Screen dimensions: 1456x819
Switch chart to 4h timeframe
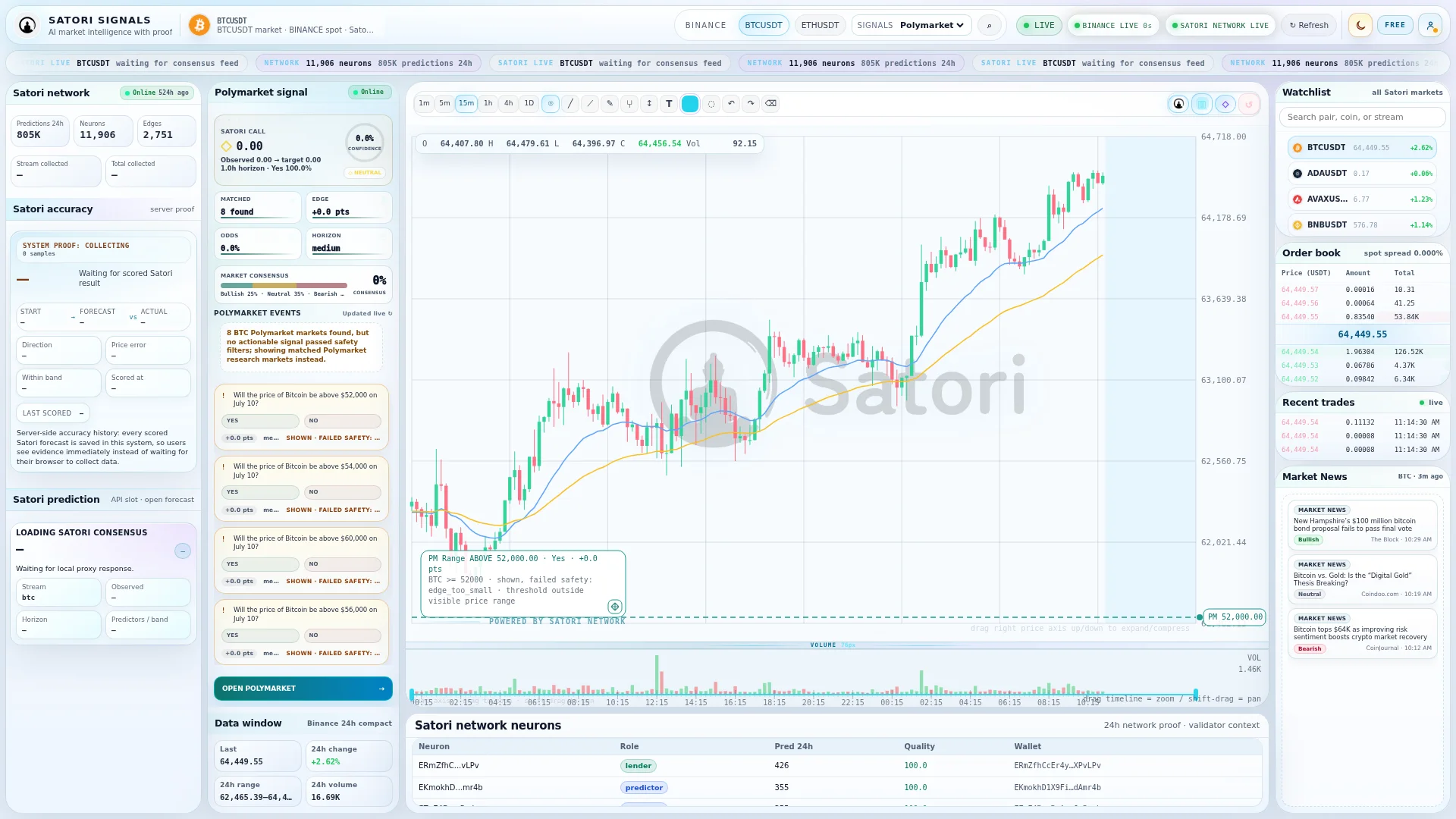(509, 103)
